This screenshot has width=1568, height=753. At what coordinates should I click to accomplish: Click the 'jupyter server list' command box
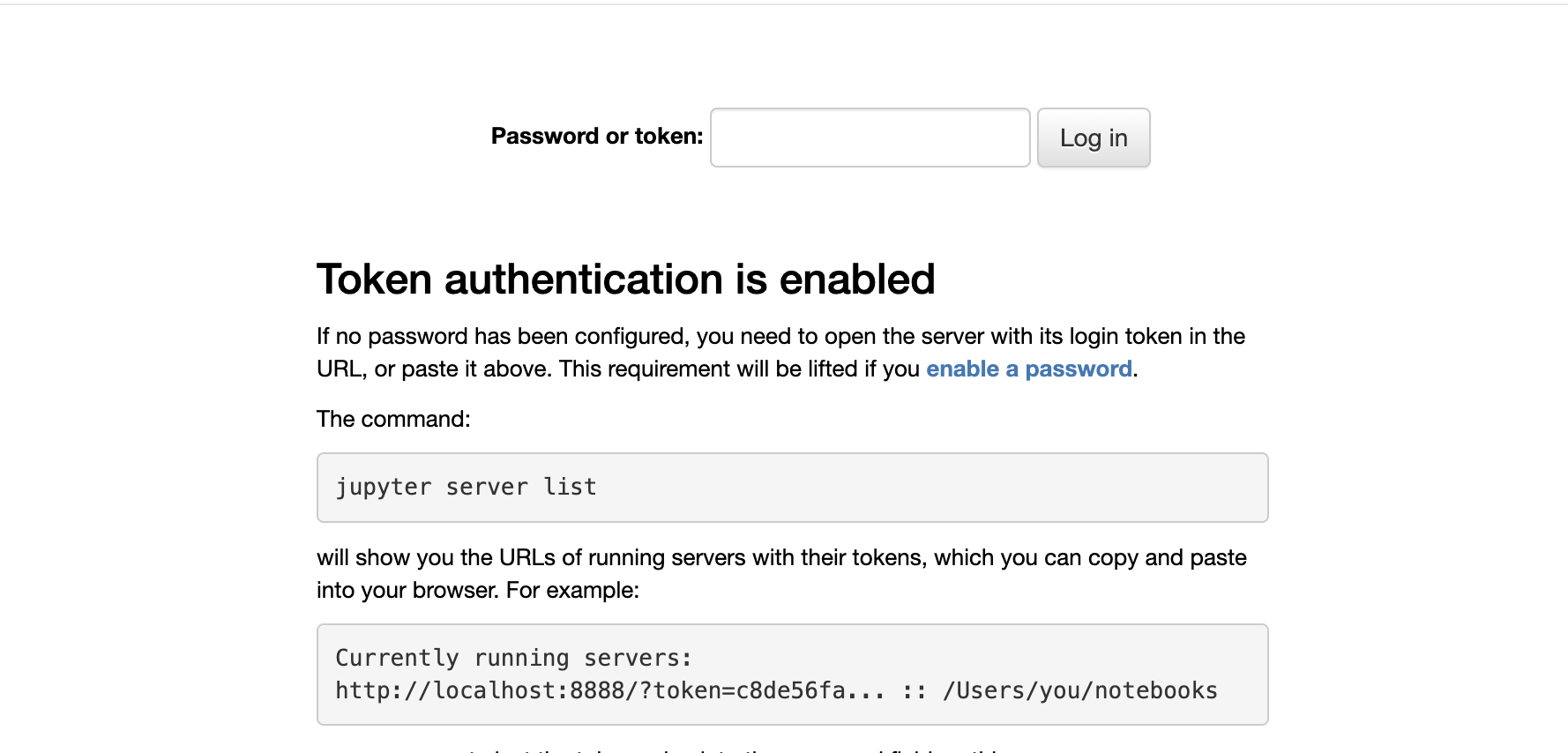792,488
